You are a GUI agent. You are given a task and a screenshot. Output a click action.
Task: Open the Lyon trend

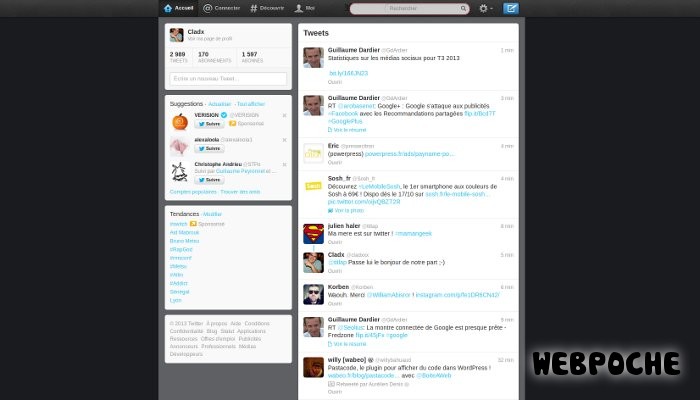point(175,300)
